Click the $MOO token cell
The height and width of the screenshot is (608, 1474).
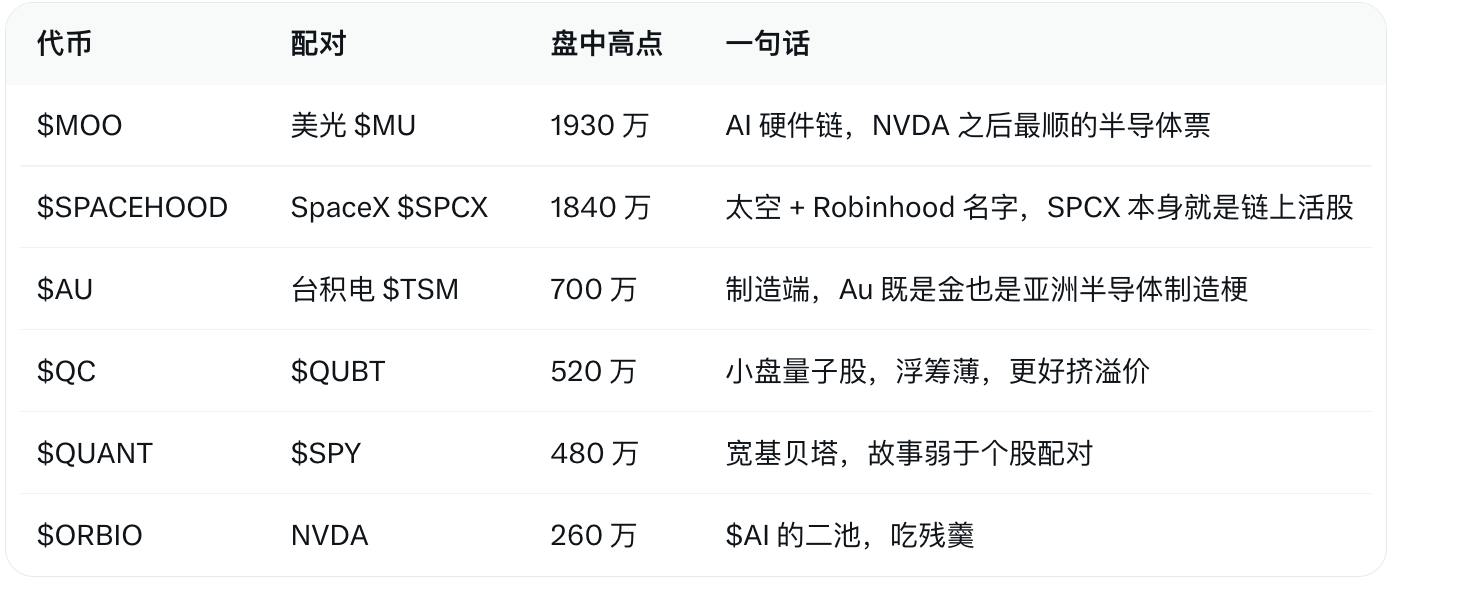coord(79,126)
